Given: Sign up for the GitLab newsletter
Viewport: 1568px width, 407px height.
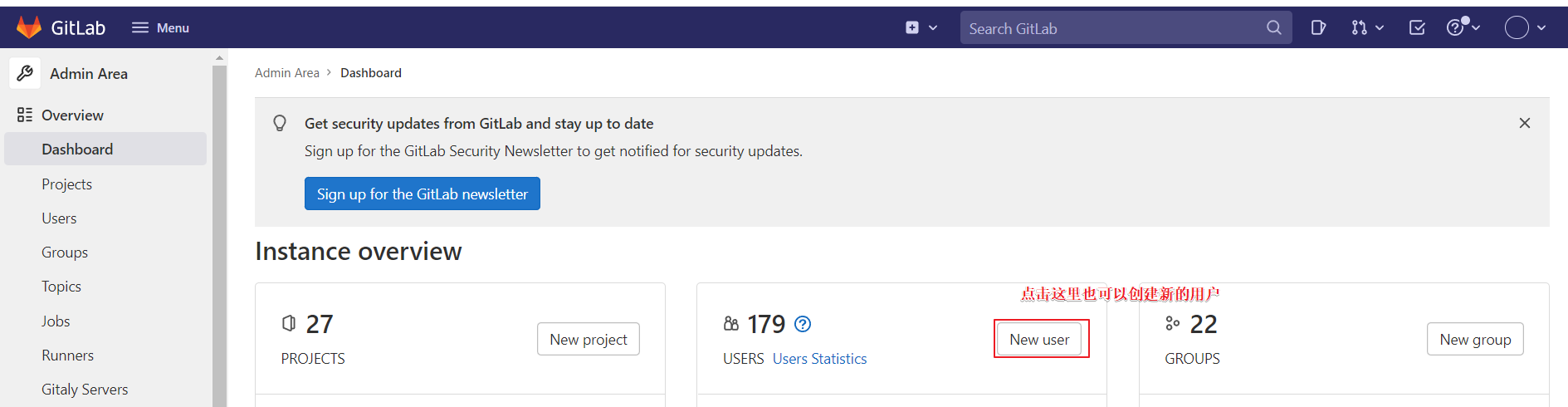Looking at the screenshot, I should 422,194.
